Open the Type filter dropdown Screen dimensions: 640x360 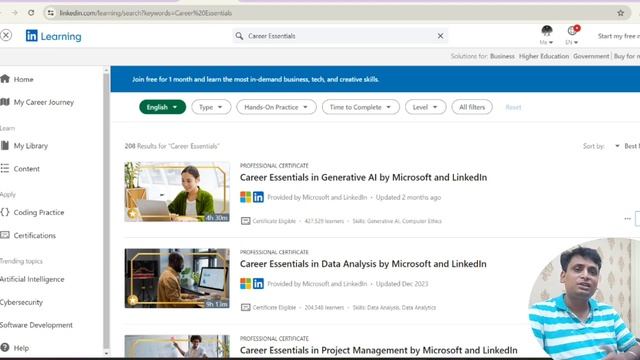point(211,107)
